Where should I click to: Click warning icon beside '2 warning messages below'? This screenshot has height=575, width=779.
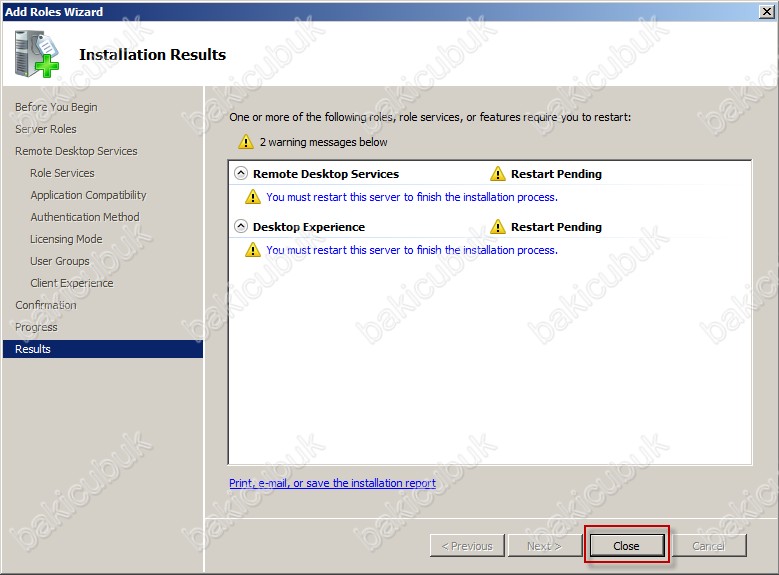click(x=246, y=142)
